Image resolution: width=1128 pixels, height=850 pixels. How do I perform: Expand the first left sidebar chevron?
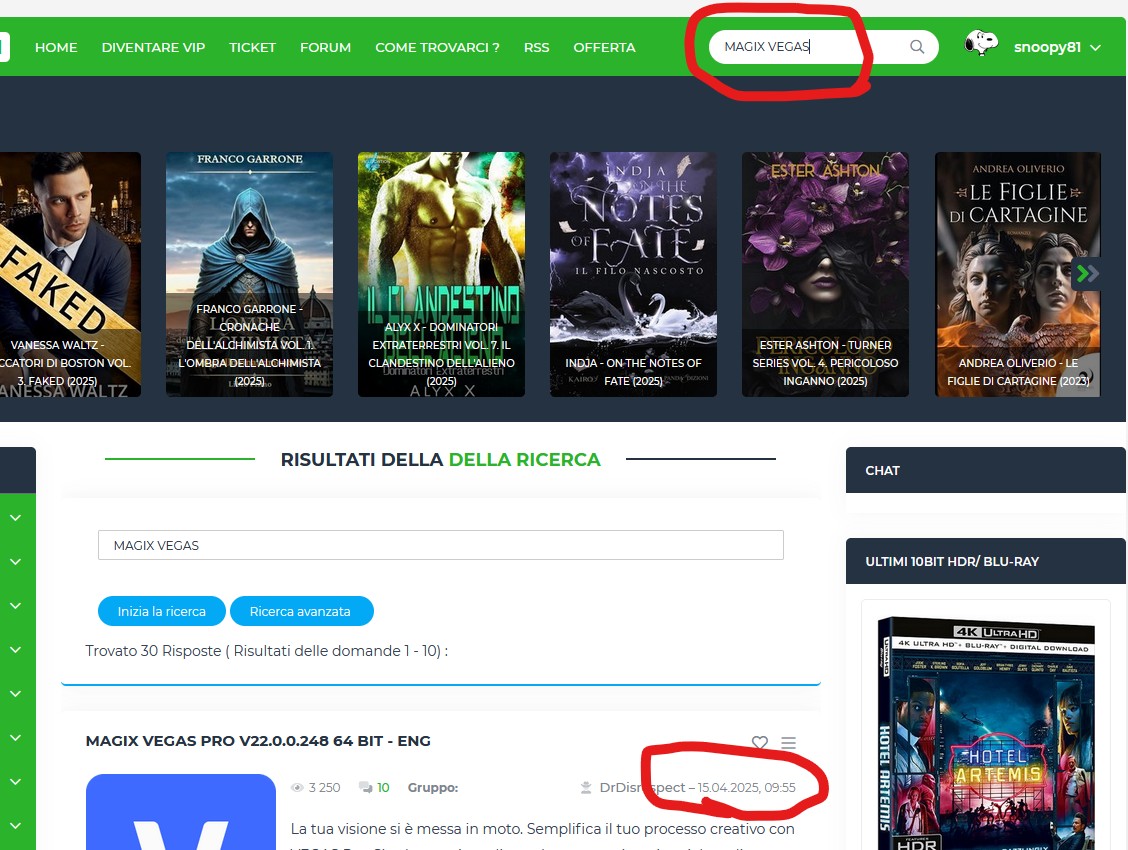click(15, 518)
